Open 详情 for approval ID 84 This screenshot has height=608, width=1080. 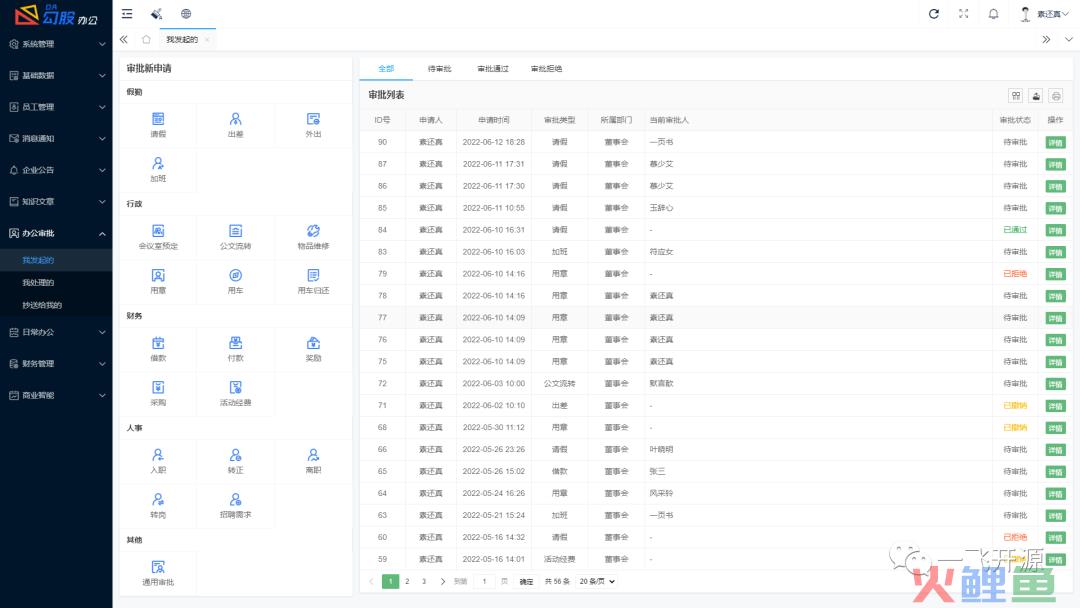pos(1055,230)
